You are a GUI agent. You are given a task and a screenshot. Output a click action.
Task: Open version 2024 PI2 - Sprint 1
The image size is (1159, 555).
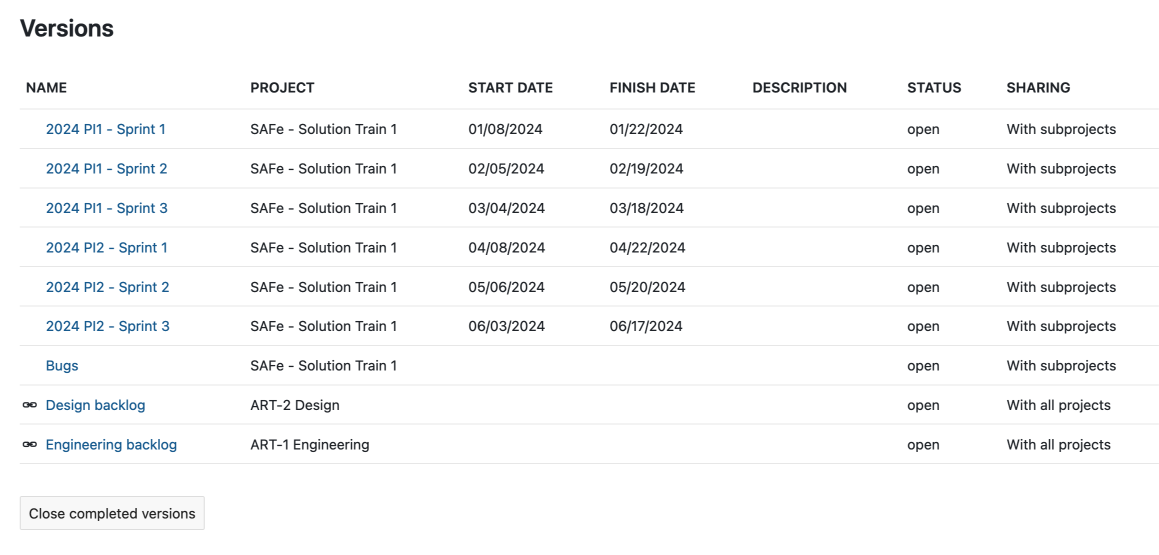pyautogui.click(x=106, y=248)
